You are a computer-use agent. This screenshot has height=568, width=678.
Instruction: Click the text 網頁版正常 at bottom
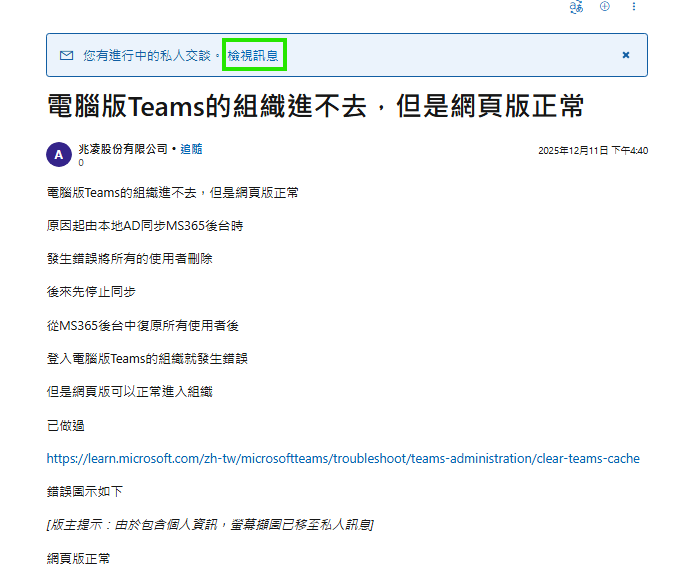[78, 558]
